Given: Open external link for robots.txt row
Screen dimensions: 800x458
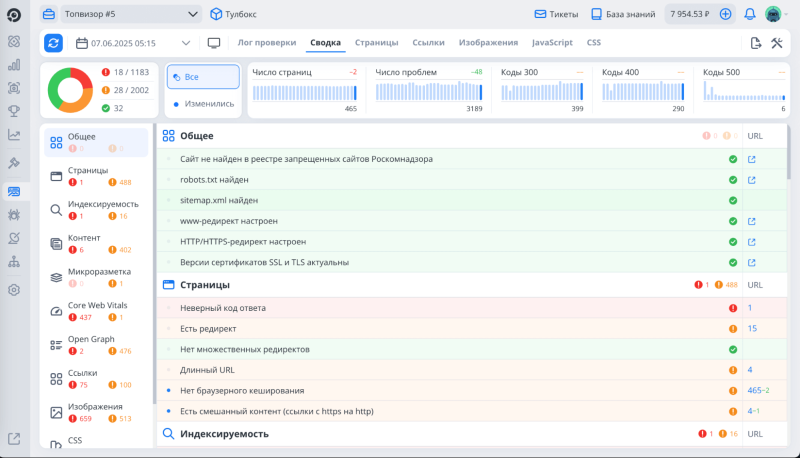Looking at the screenshot, I should (x=752, y=180).
